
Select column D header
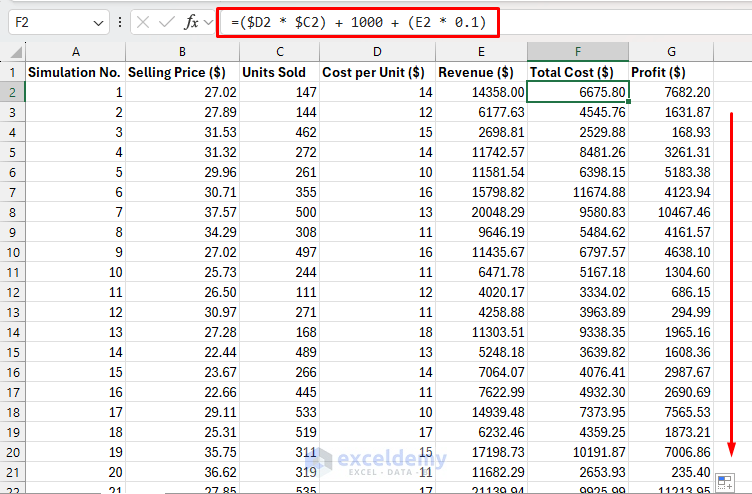(x=377, y=52)
